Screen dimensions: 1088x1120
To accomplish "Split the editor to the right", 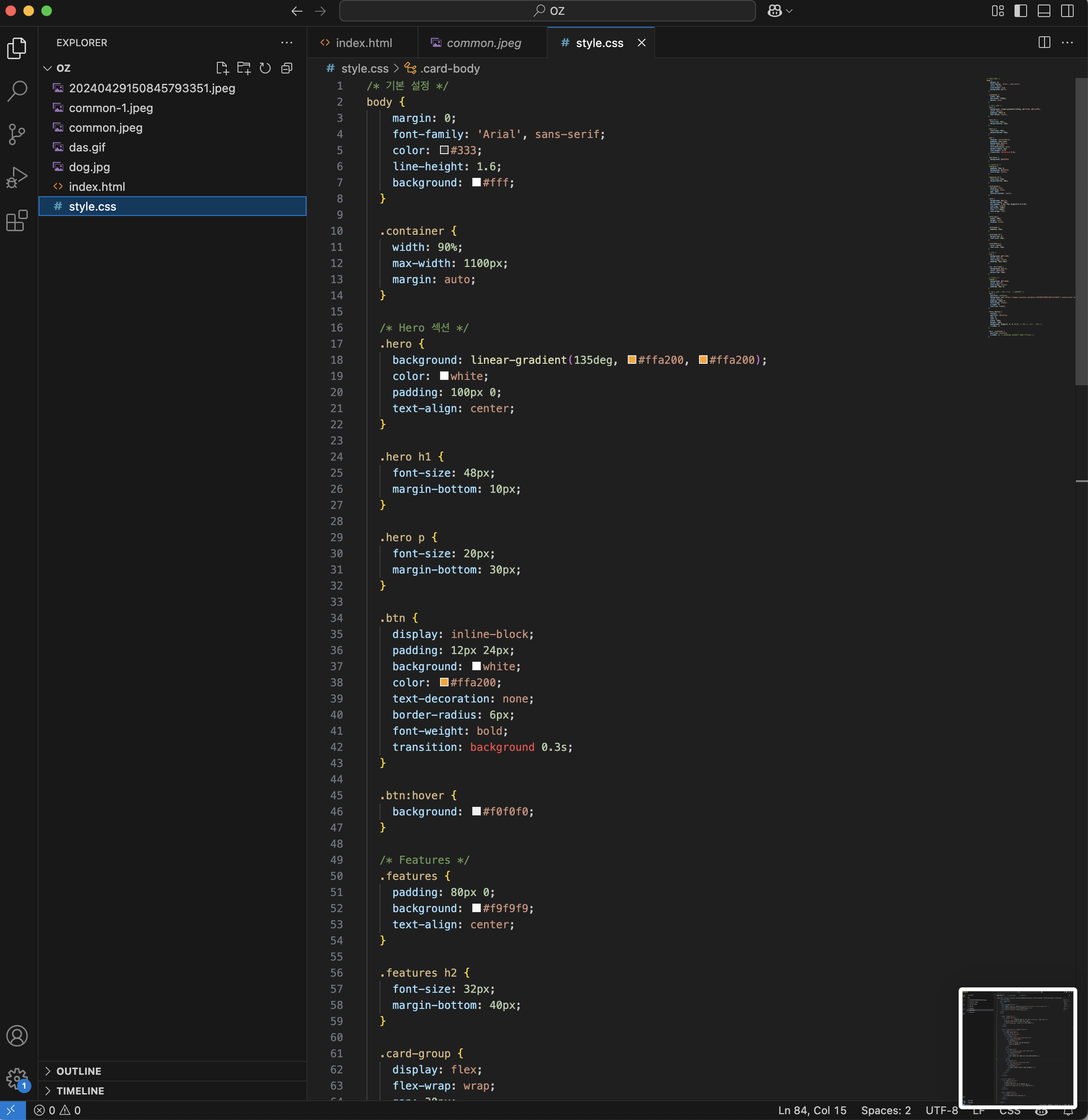I will tap(1044, 42).
